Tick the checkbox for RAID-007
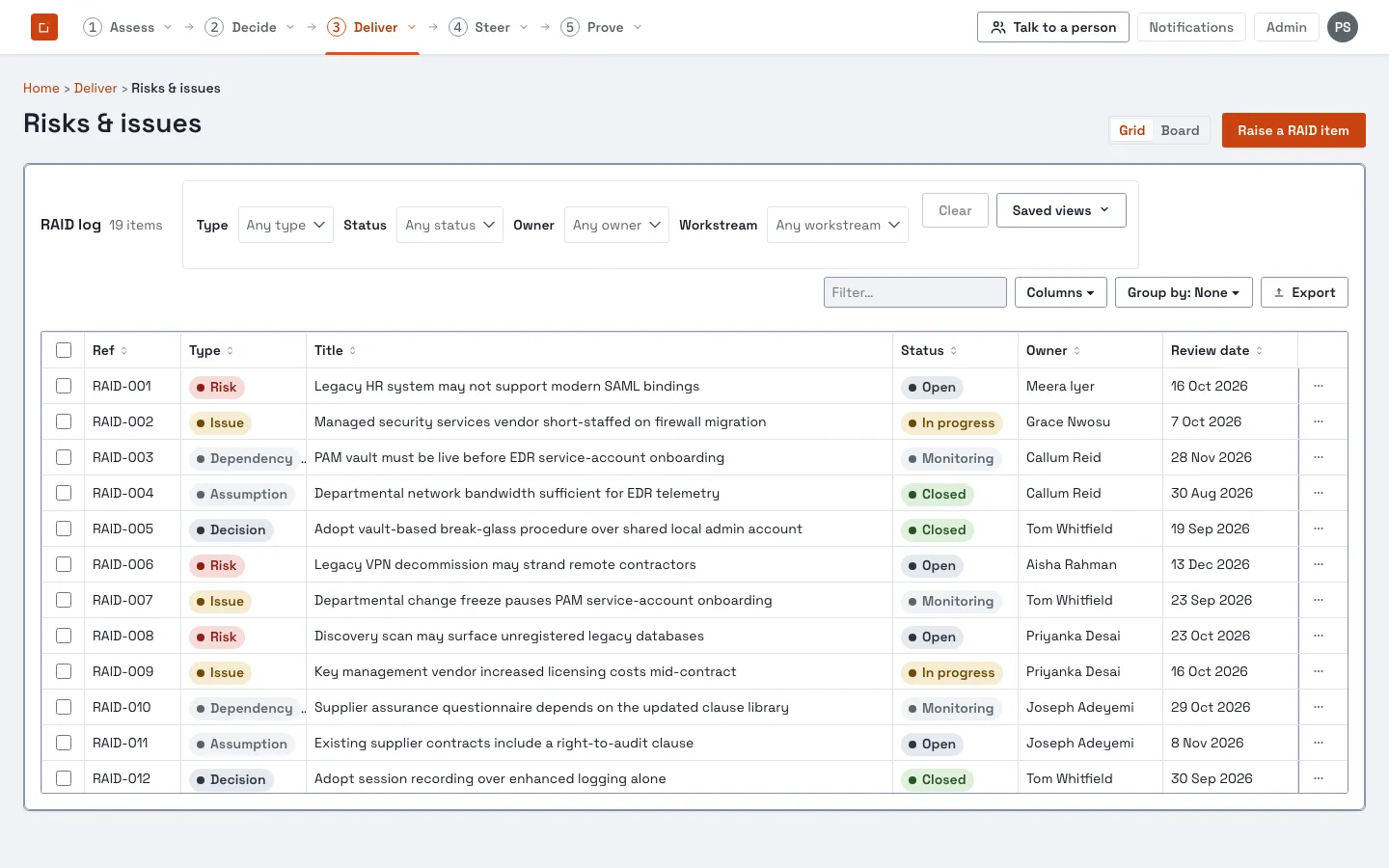This screenshot has width=1389, height=868. (x=64, y=600)
